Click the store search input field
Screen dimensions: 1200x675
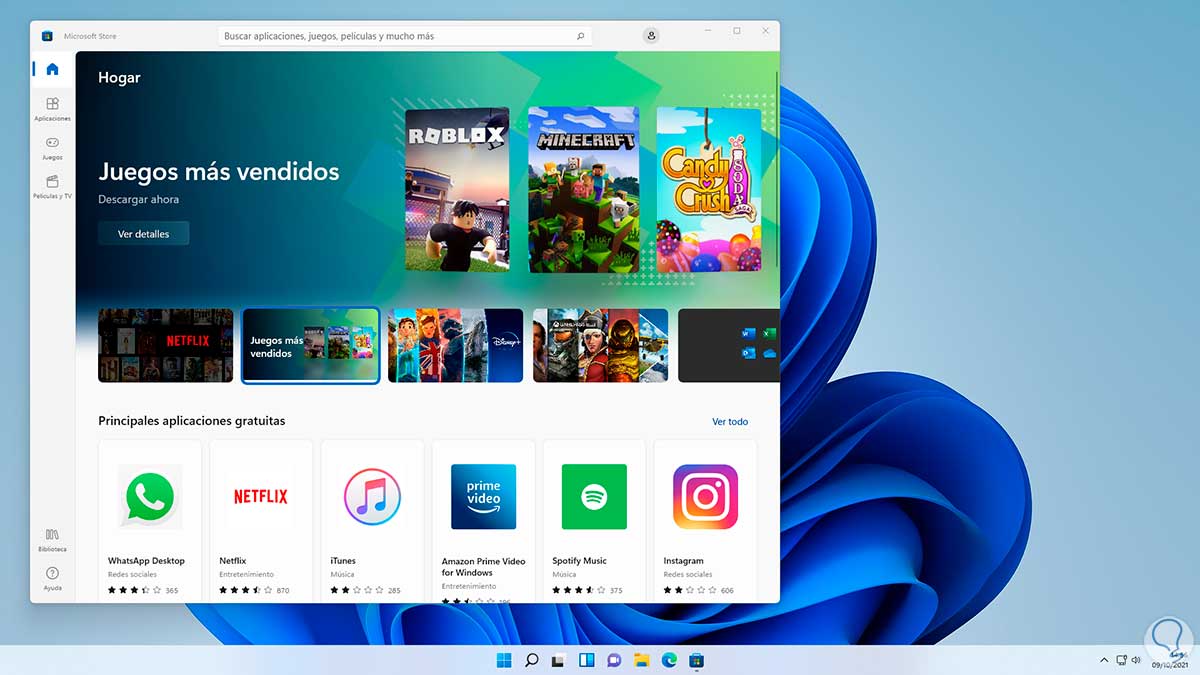pyautogui.click(x=405, y=36)
